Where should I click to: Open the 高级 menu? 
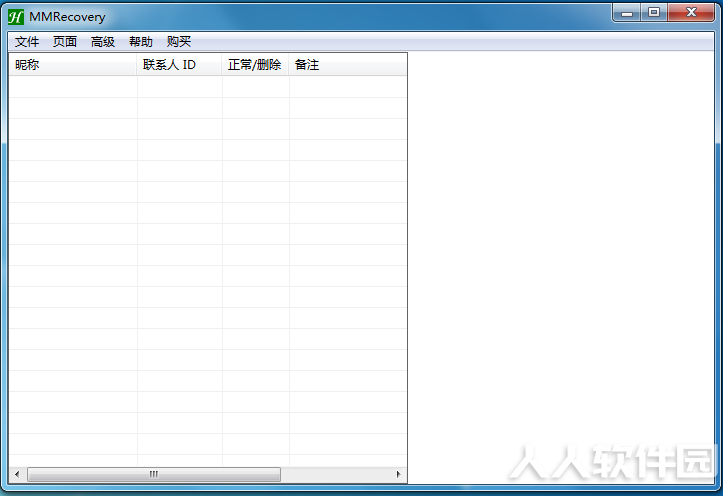102,41
